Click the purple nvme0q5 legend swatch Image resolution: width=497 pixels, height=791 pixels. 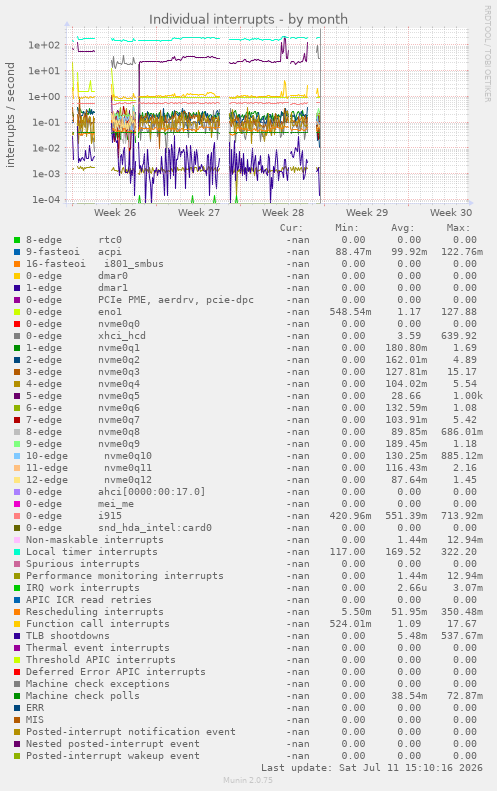point(17,396)
